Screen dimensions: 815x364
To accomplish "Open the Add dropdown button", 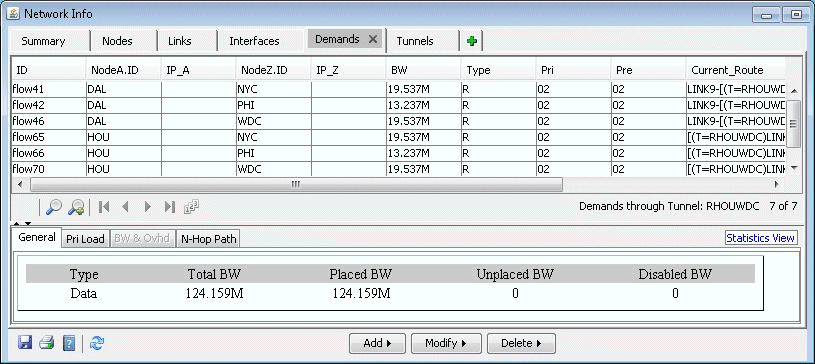I will click(x=377, y=343).
